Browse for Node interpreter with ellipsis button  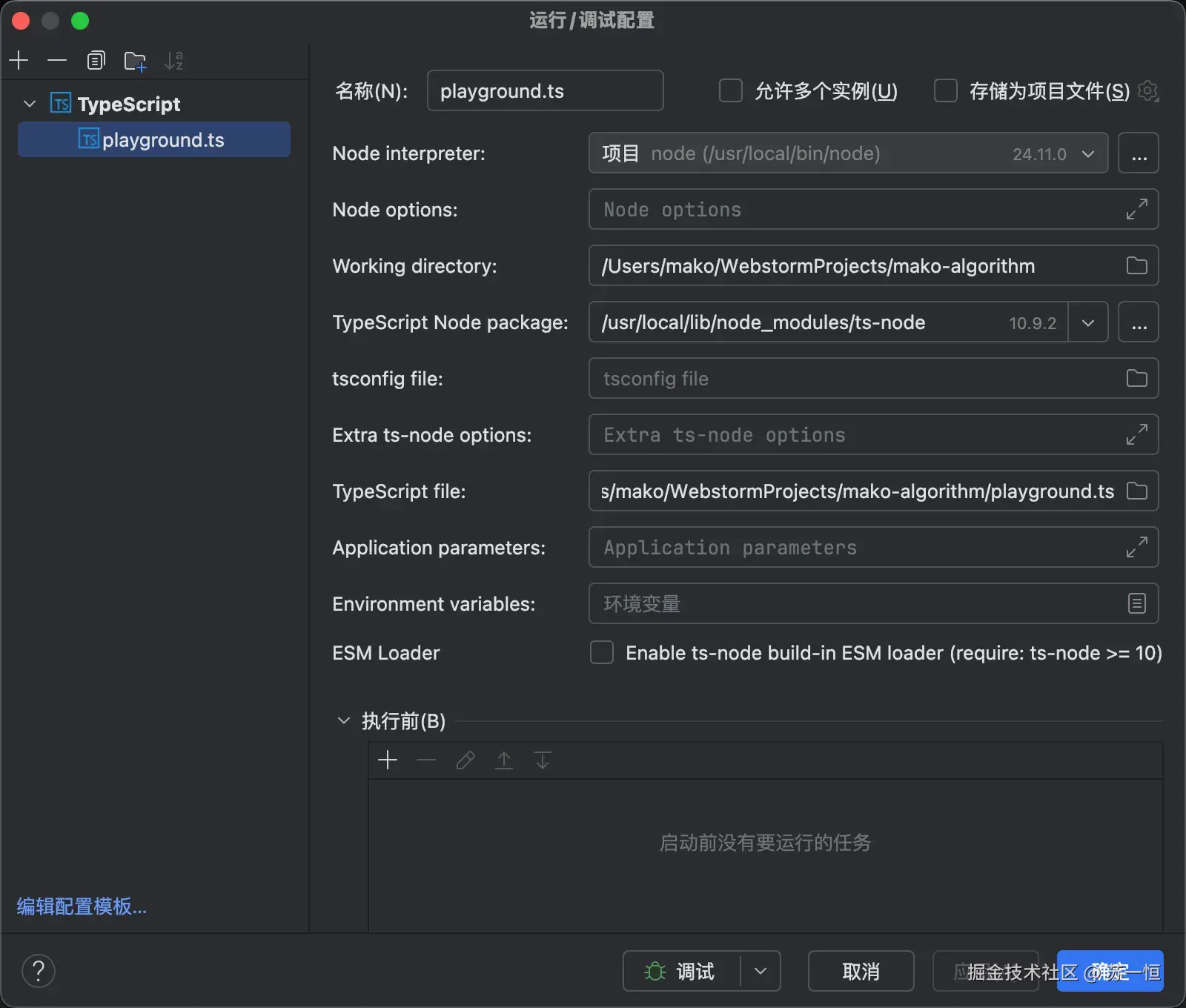click(x=1139, y=153)
